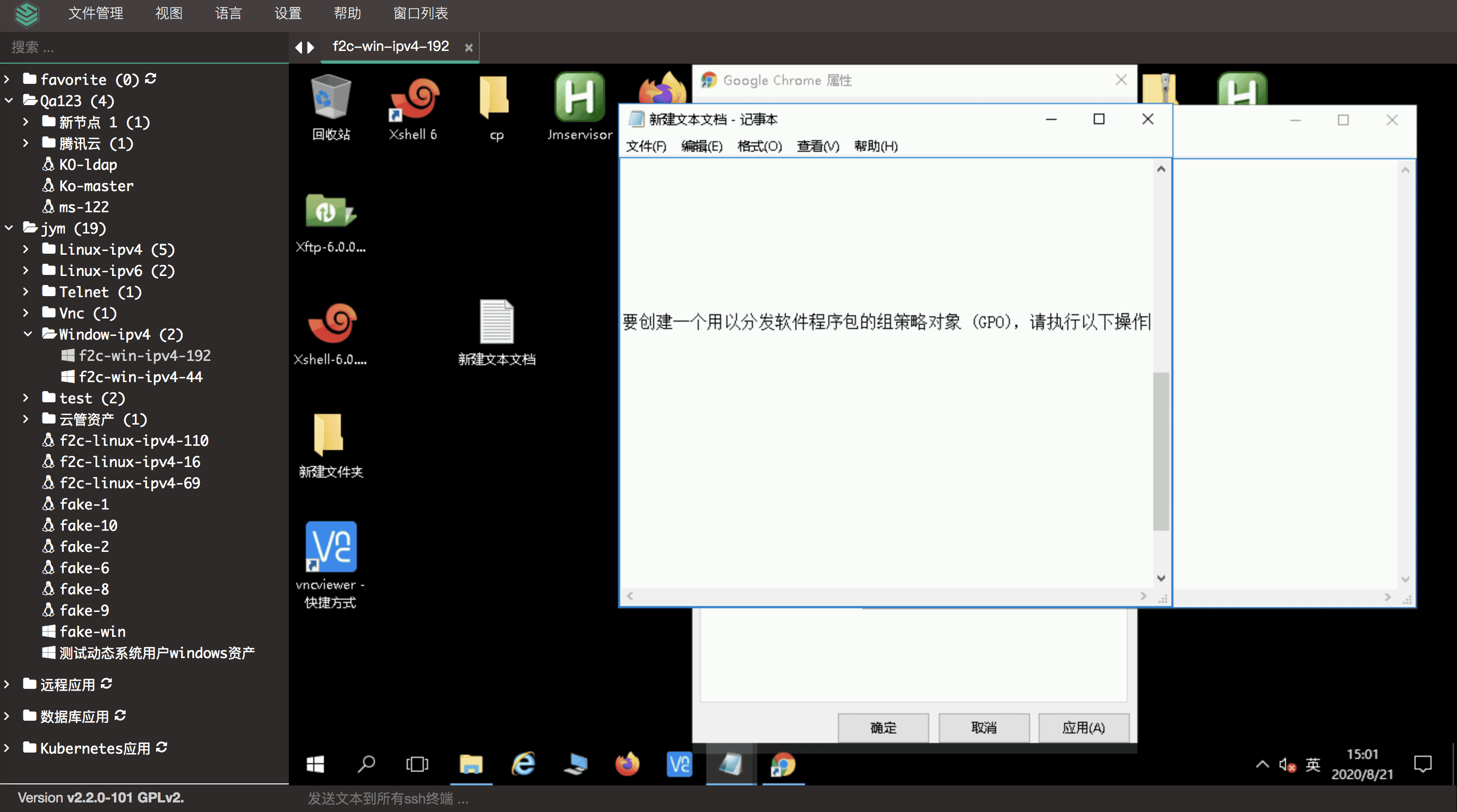
Task: Expand Linux-ipv4 (5) folder
Action: pyautogui.click(x=25, y=249)
